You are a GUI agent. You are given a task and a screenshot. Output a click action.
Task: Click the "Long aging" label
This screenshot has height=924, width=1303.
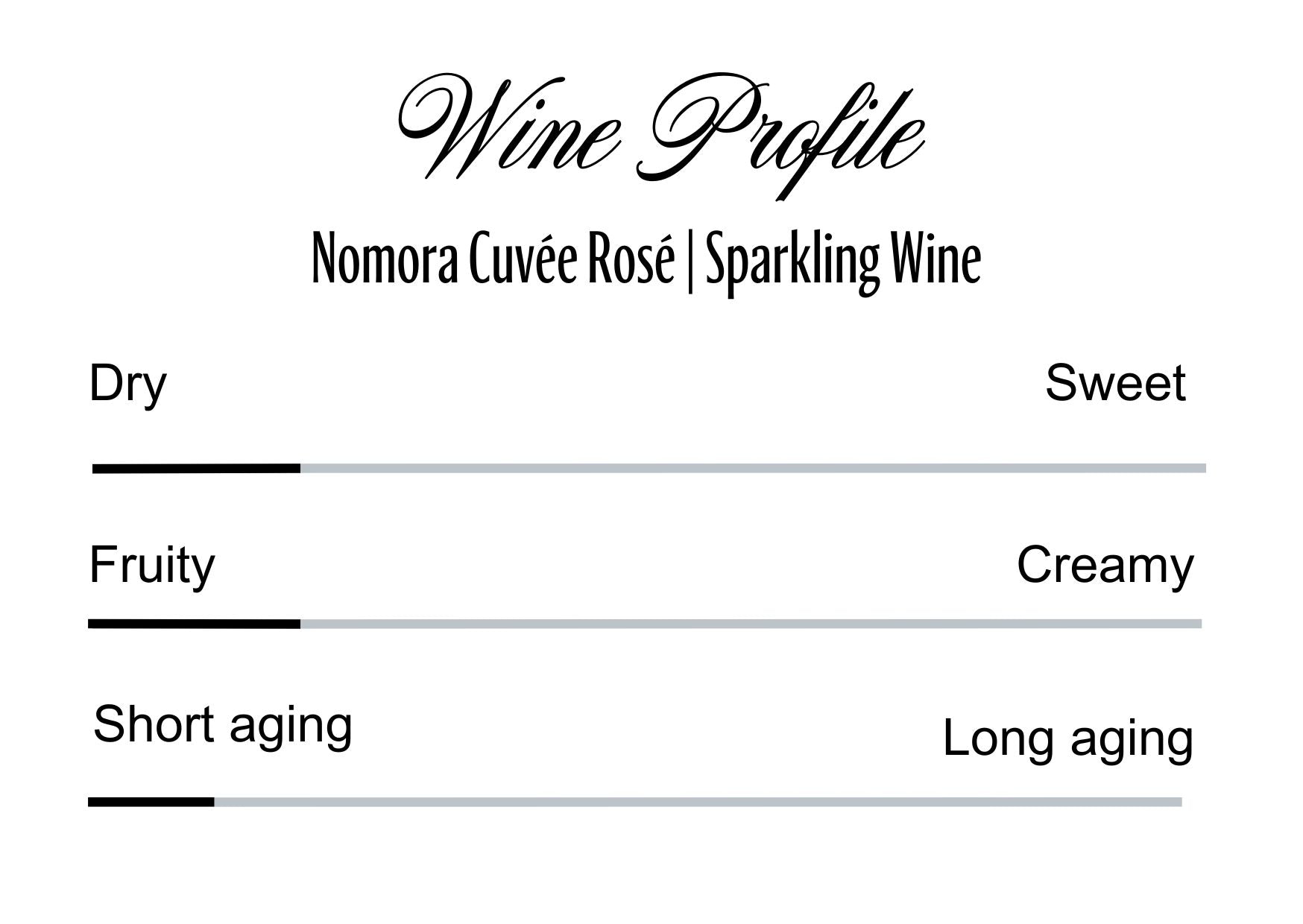[x=1067, y=739]
